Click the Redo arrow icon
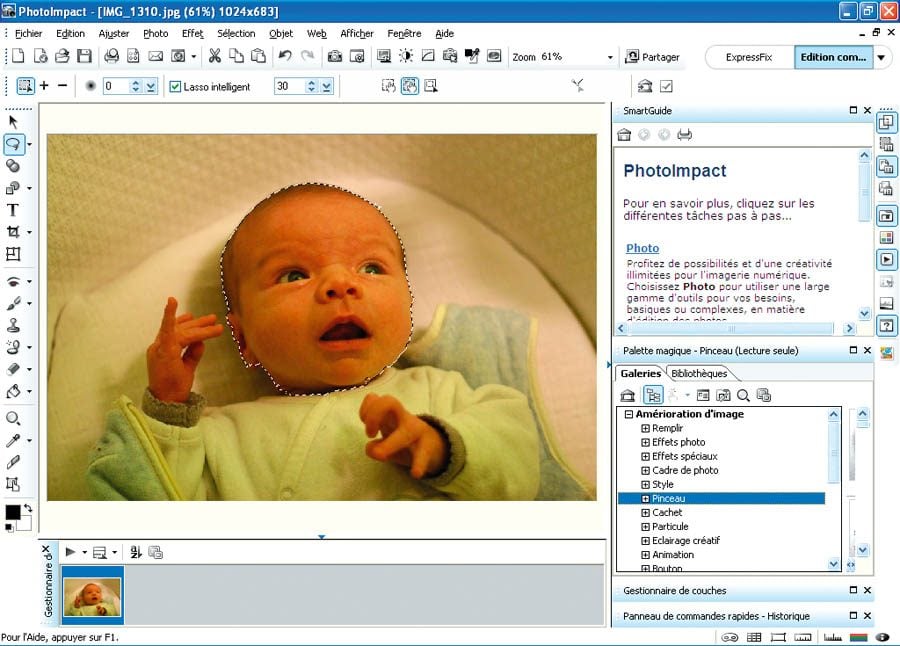This screenshot has height=646, width=900. pos(308,56)
